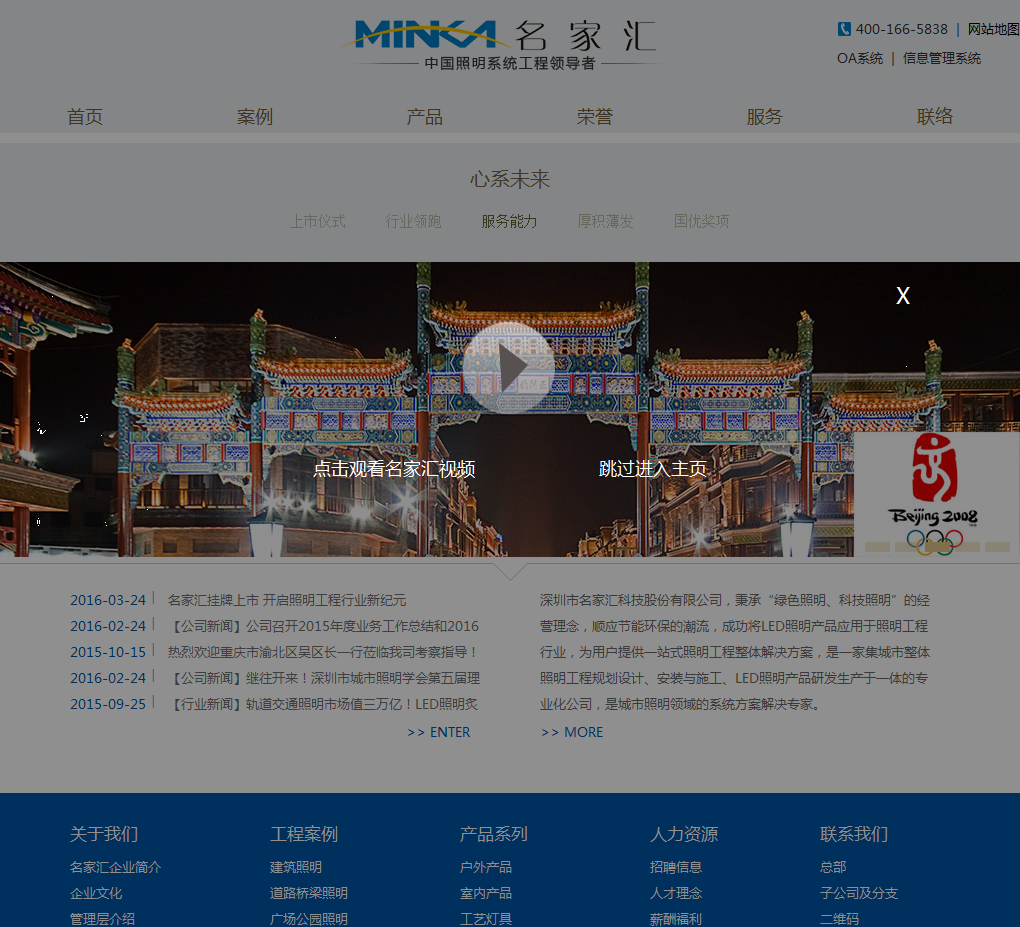Click 点击观看名家汇视频 text

(x=394, y=469)
